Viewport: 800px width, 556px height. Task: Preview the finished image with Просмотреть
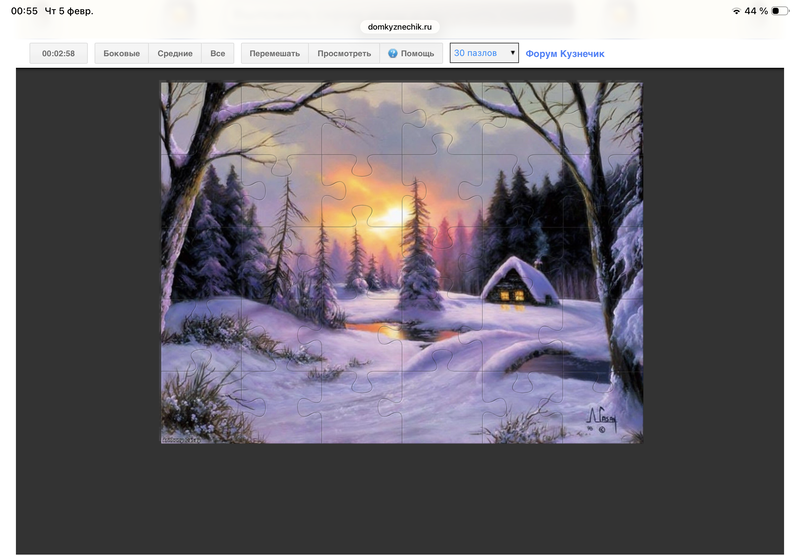tap(344, 54)
